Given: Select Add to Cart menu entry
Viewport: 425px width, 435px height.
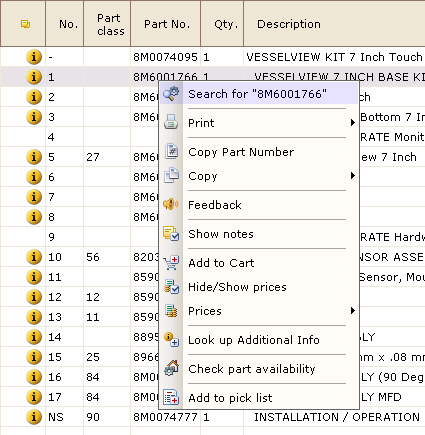Looking at the screenshot, I should point(221,263).
